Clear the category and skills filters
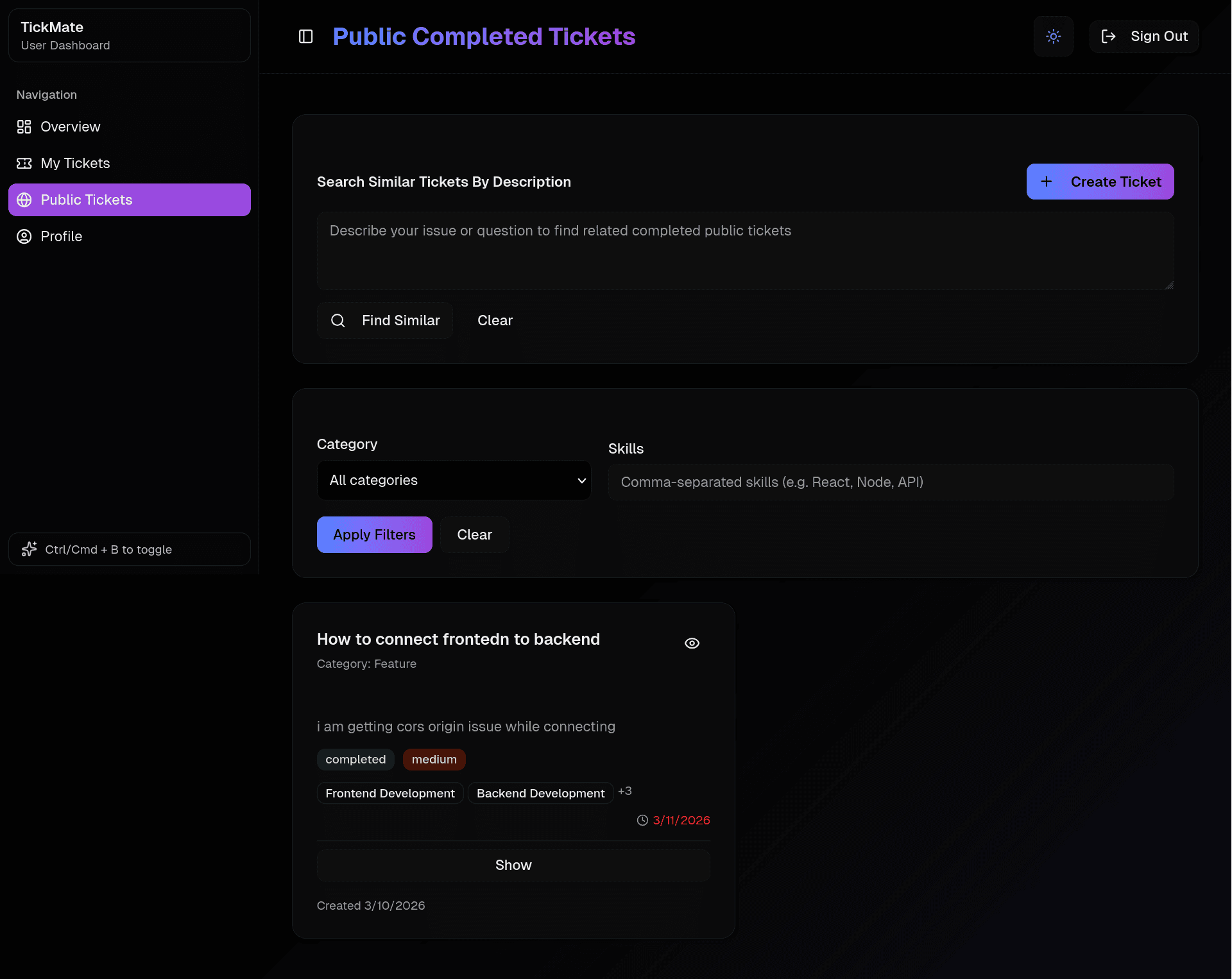The width and height of the screenshot is (1232, 979). (475, 535)
